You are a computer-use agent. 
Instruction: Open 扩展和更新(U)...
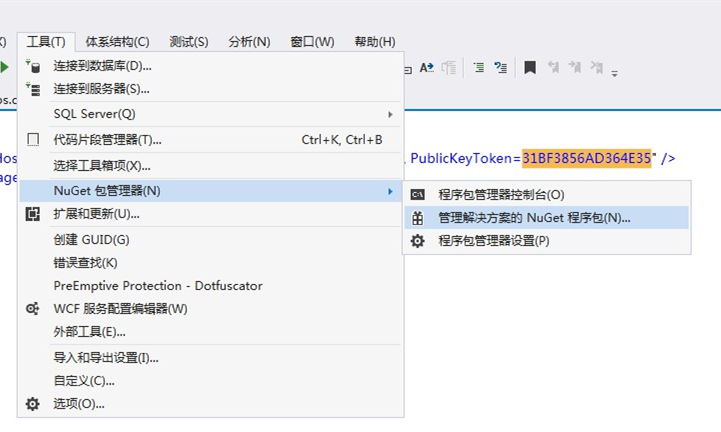coord(211,214)
